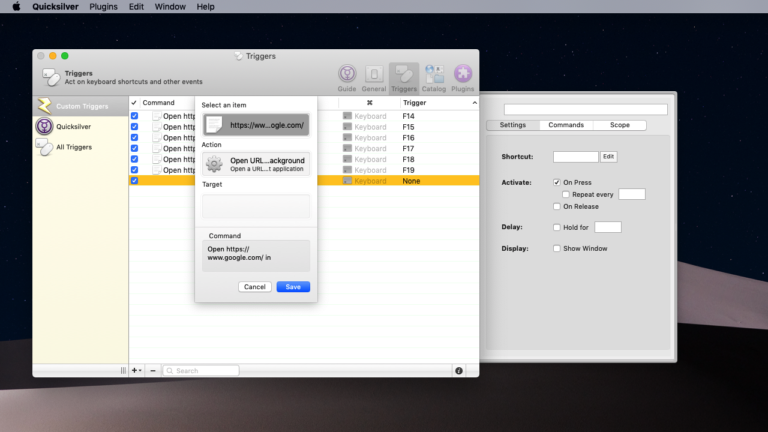Select Quicksilver in the sidebar
This screenshot has width=768, height=432.
74,127
